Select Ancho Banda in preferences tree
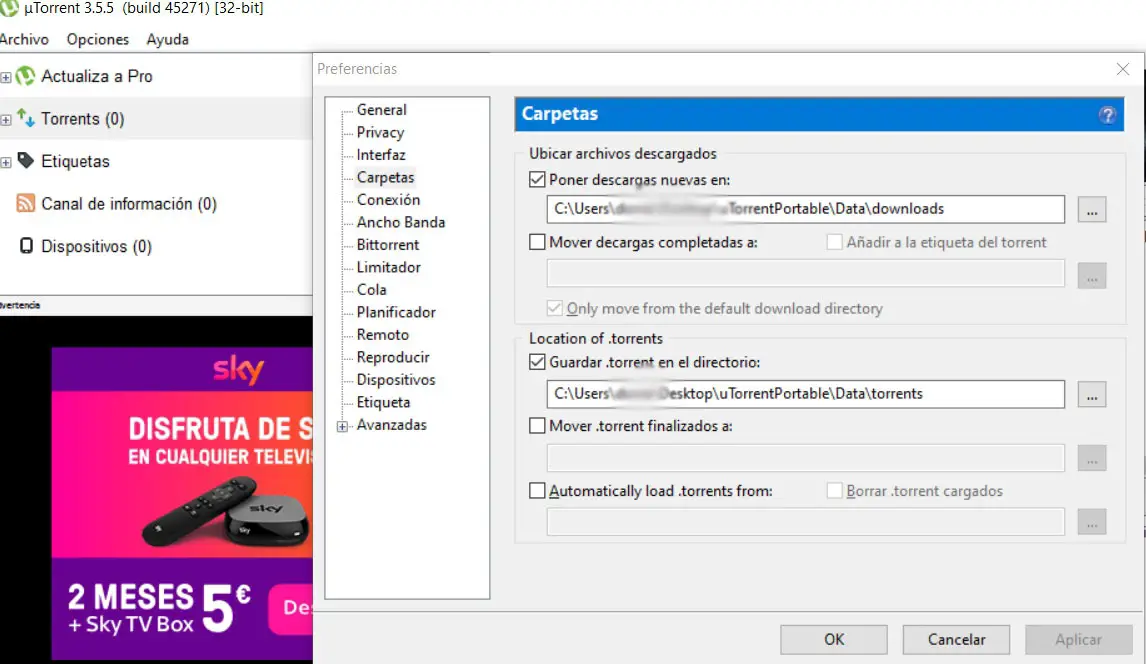The image size is (1146, 664). [x=401, y=222]
